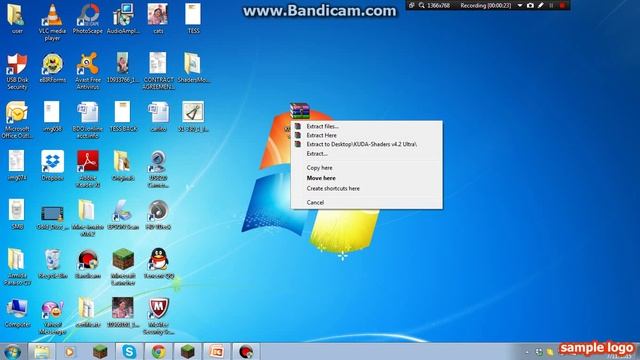The width and height of the screenshot is (640, 360).
Task: Switch to Bandicam on the taskbar
Action: tap(246, 351)
